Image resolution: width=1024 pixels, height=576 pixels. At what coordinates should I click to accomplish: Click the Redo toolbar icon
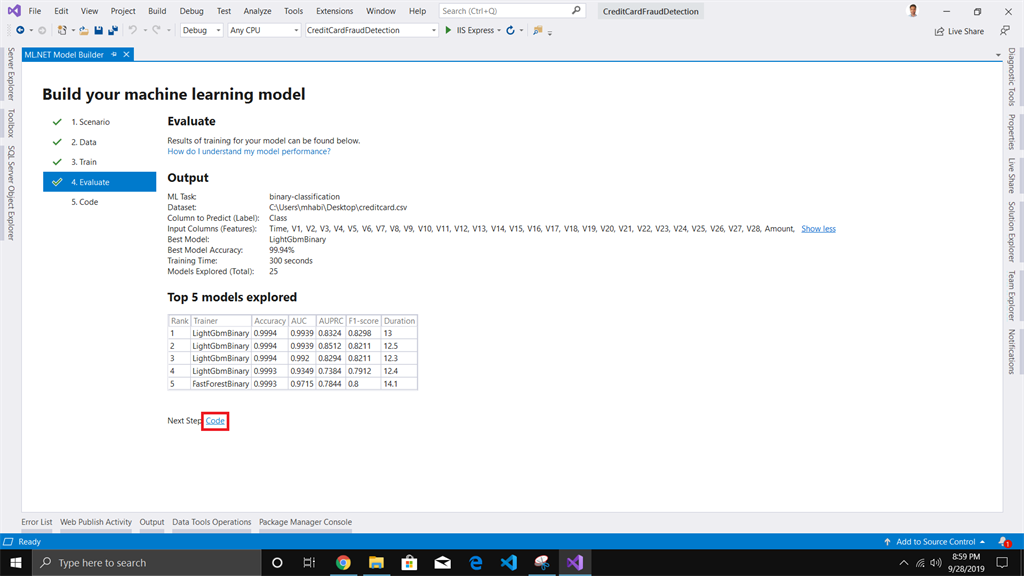point(156,30)
